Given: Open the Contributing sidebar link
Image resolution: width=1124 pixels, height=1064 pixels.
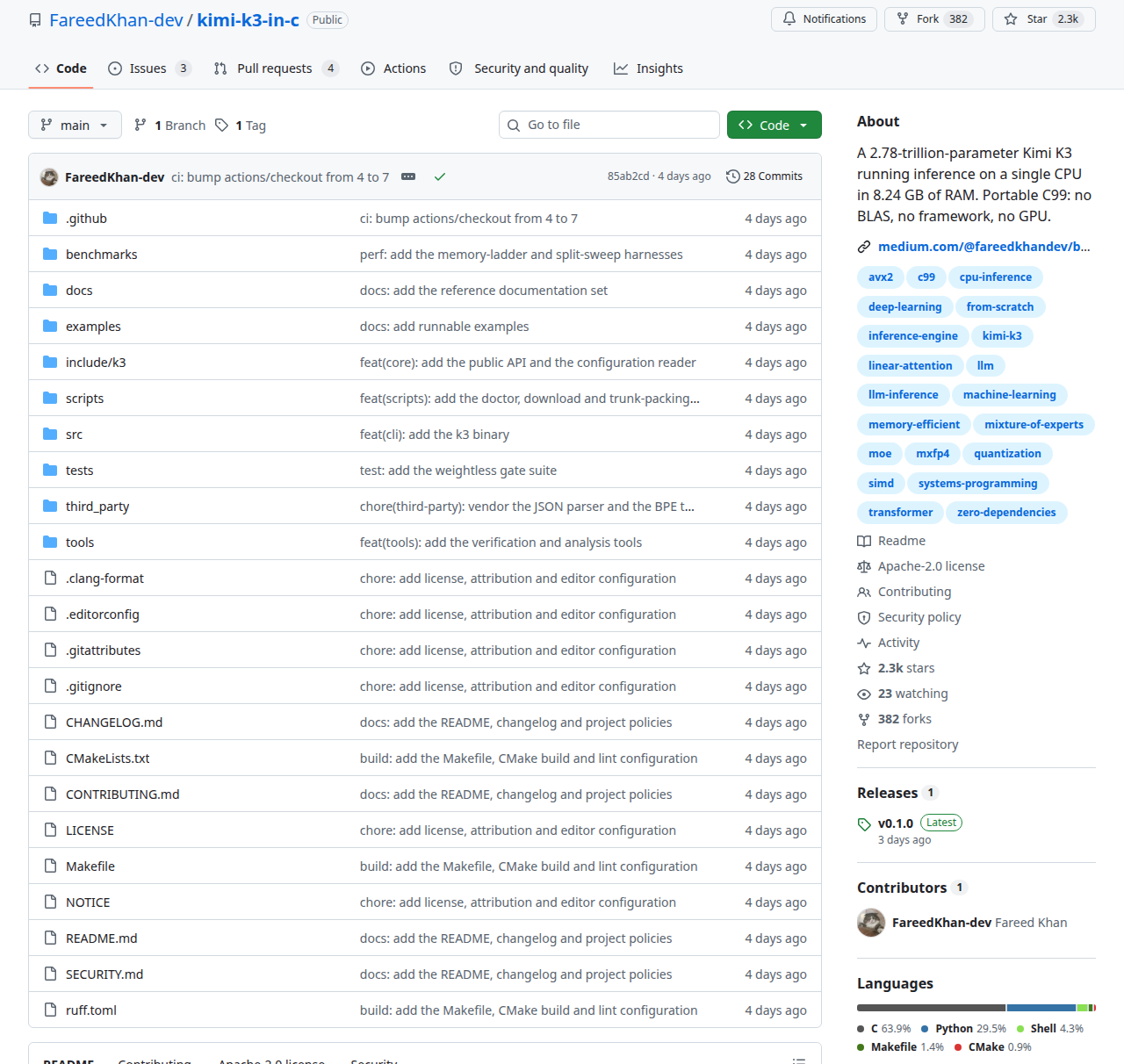Looking at the screenshot, I should tap(904, 592).
